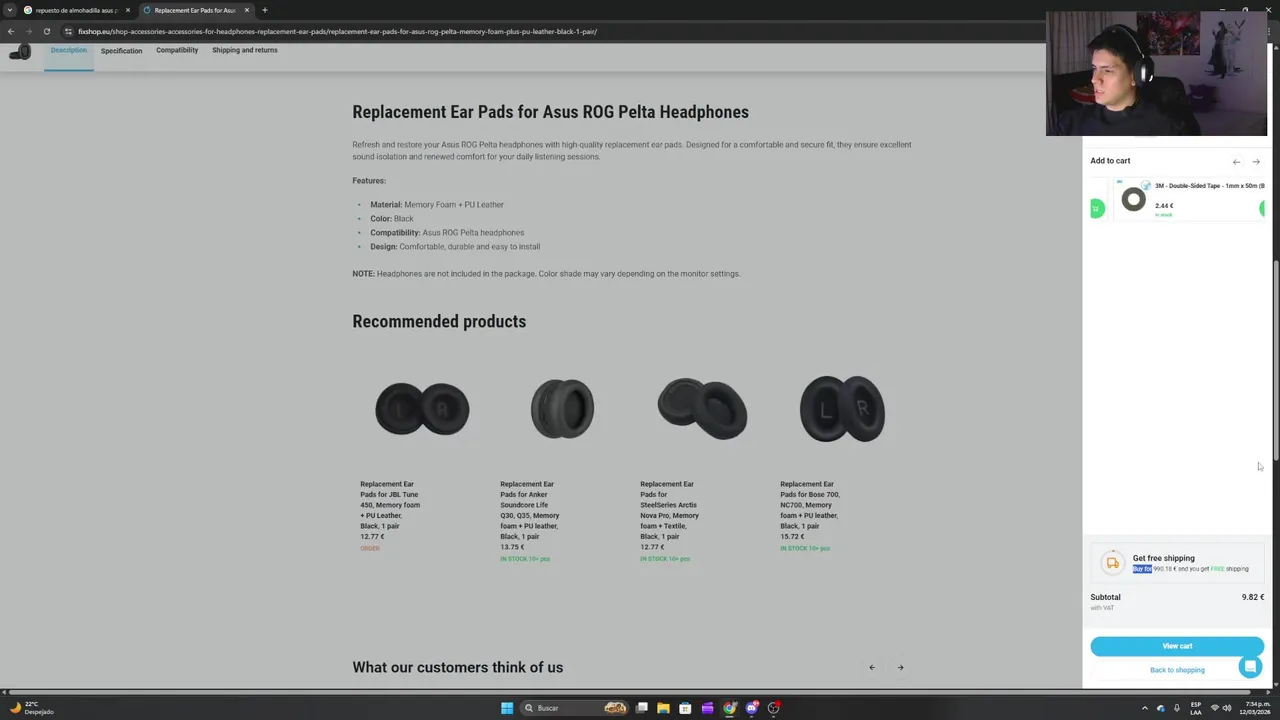Viewport: 1280px width, 720px height.
Task: Open 3M Double-Sided Tape product image
Action: coord(1133,199)
